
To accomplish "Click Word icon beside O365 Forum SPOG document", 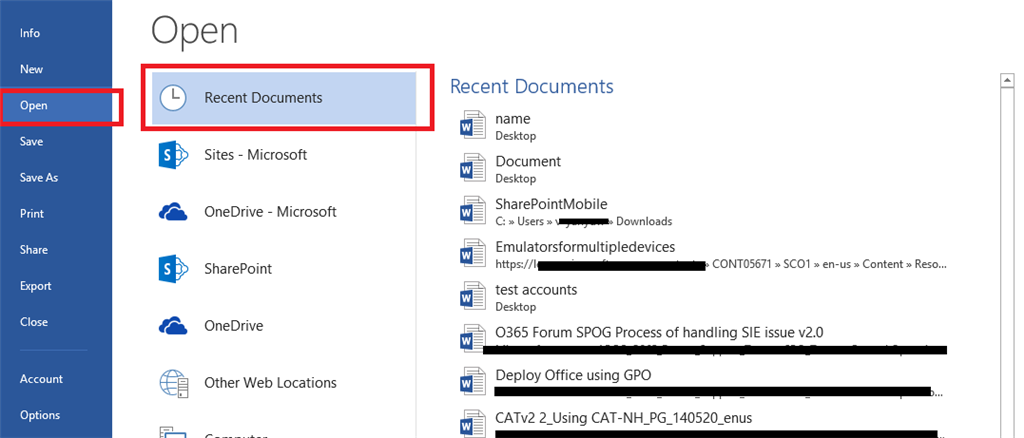I will 473,339.
